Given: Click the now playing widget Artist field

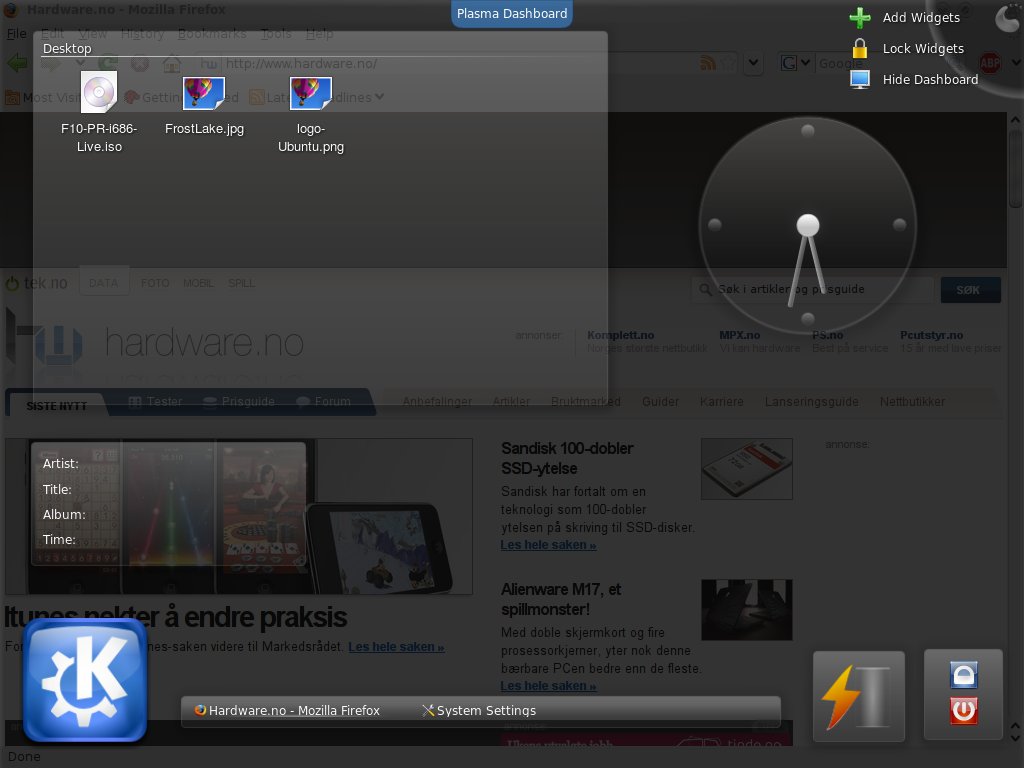Looking at the screenshot, I should [x=61, y=464].
